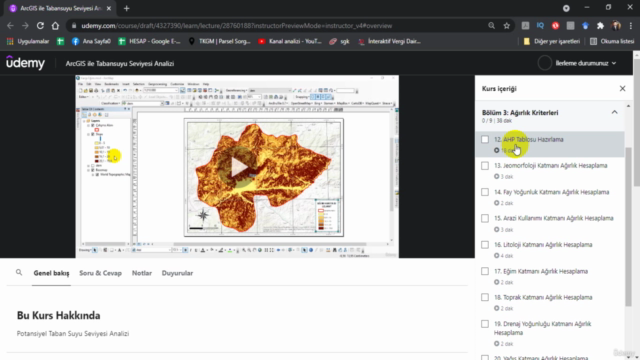The width and height of the screenshot is (640, 360).
Task: Check lecture 16 Litoloji Katmanı checkbox
Action: [x=485, y=245]
